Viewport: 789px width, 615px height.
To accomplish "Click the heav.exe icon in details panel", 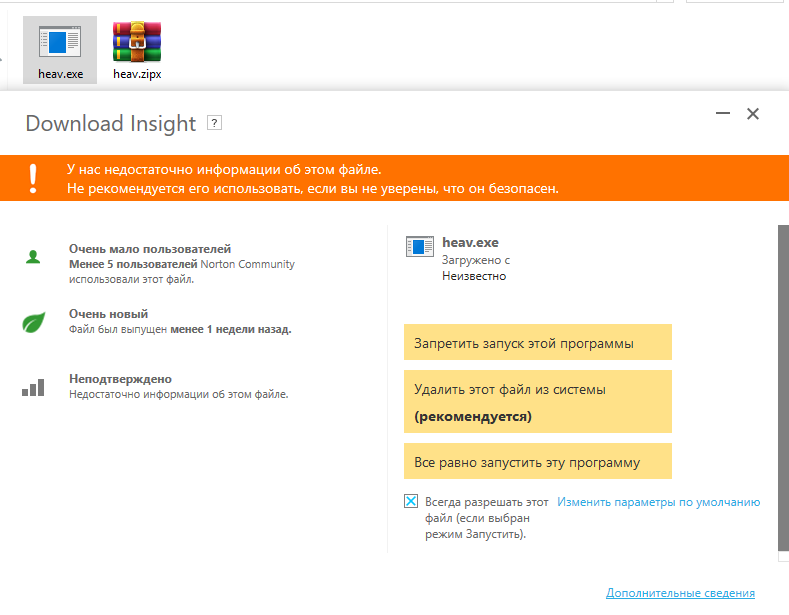I will click(419, 246).
